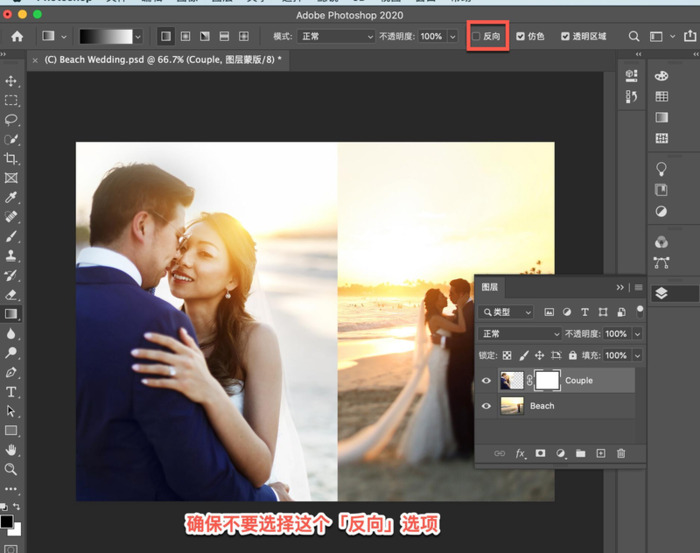Select the Eraser tool
700x553 pixels.
click(x=11, y=295)
